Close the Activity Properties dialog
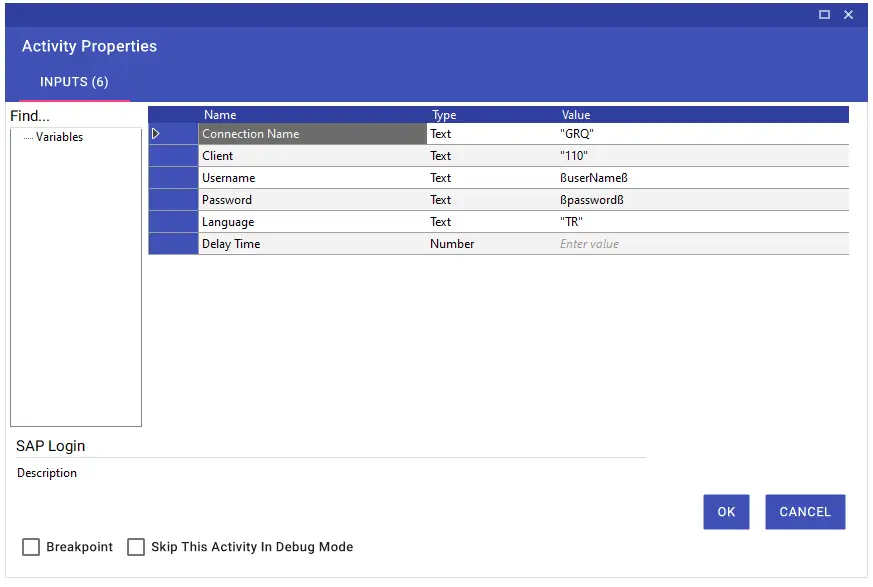This screenshot has height=587, width=873. tap(849, 15)
